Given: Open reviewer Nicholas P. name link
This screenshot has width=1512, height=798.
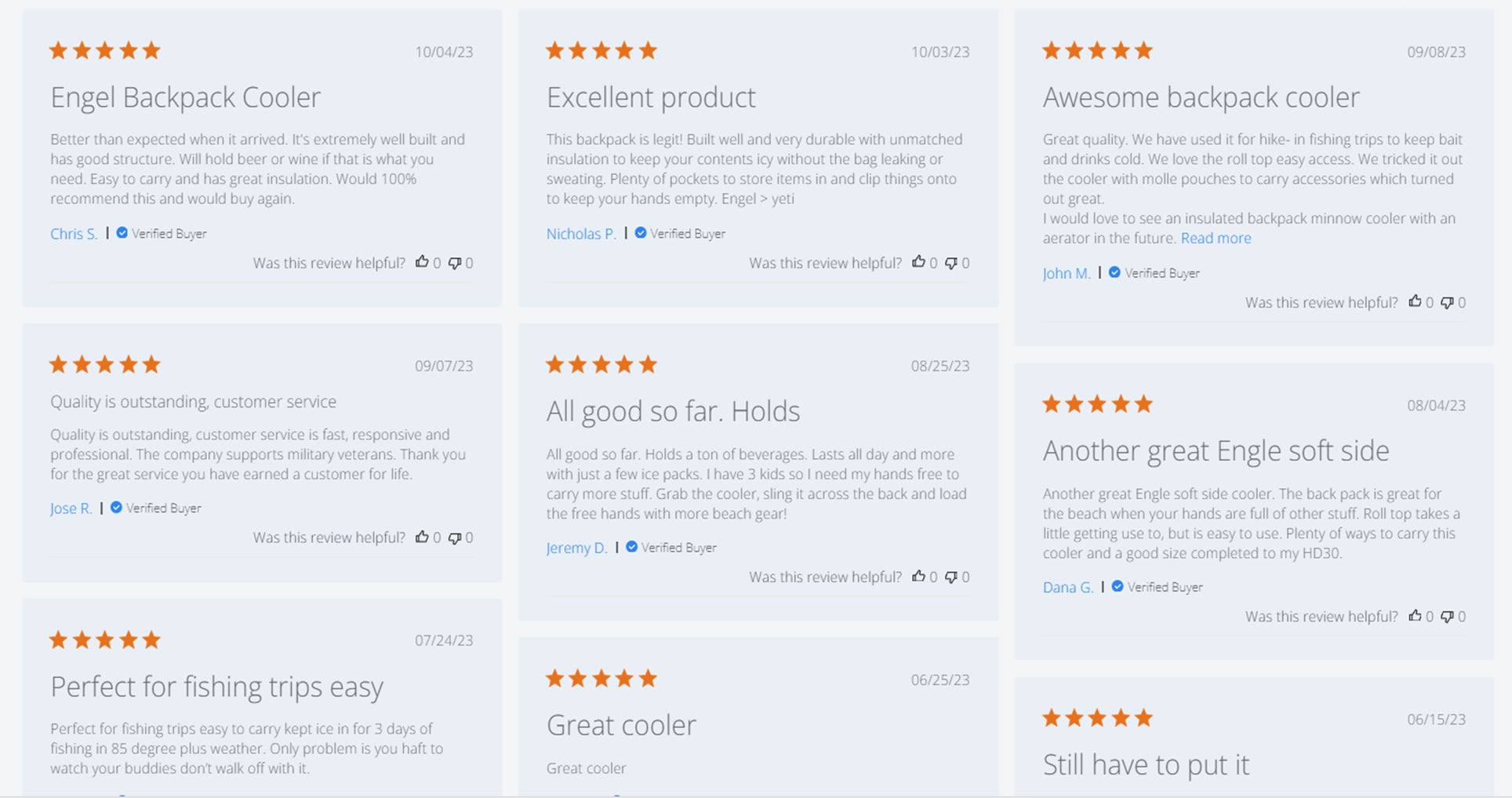Looking at the screenshot, I should pyautogui.click(x=580, y=234).
